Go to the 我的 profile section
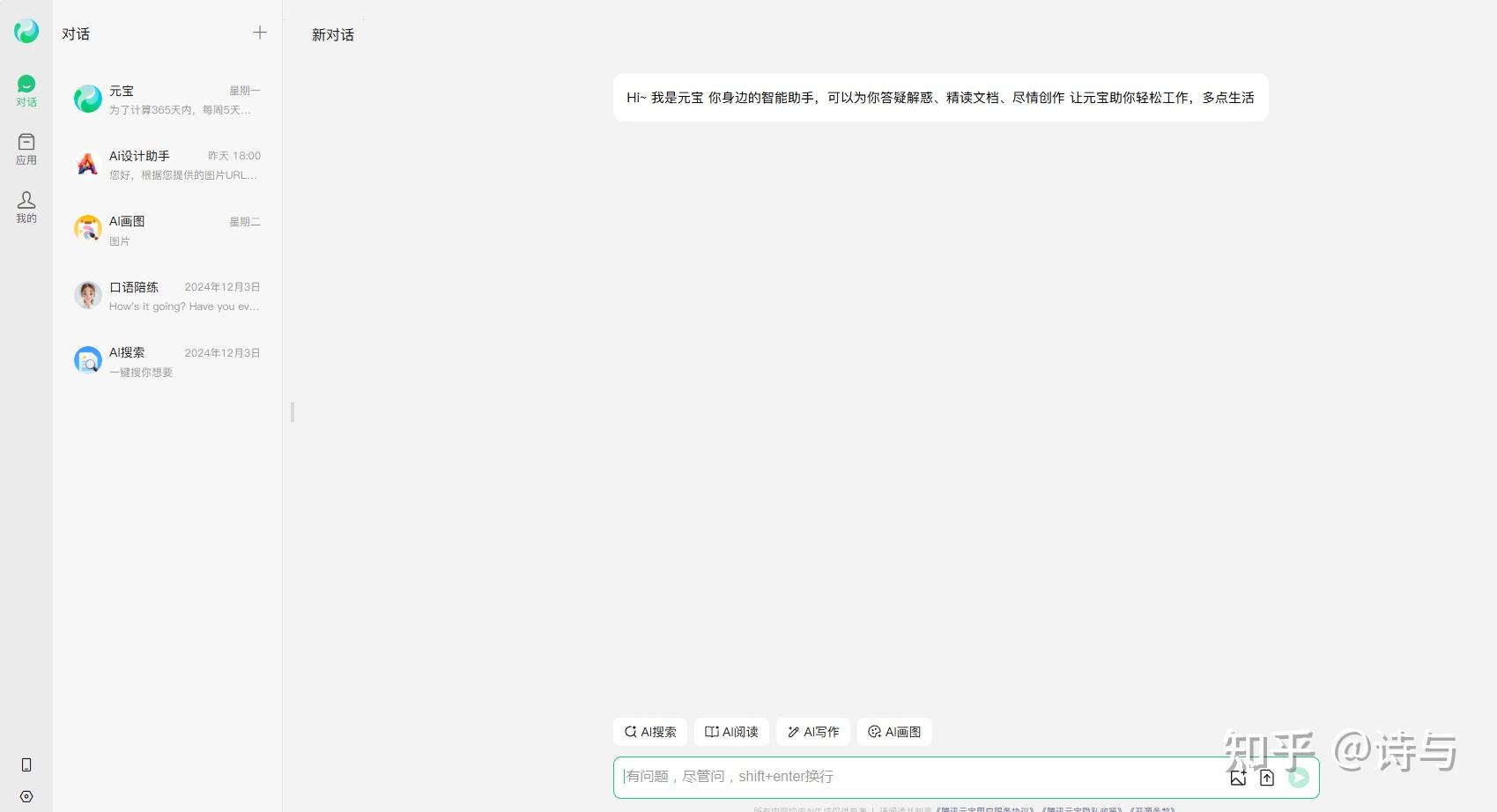 (x=26, y=208)
